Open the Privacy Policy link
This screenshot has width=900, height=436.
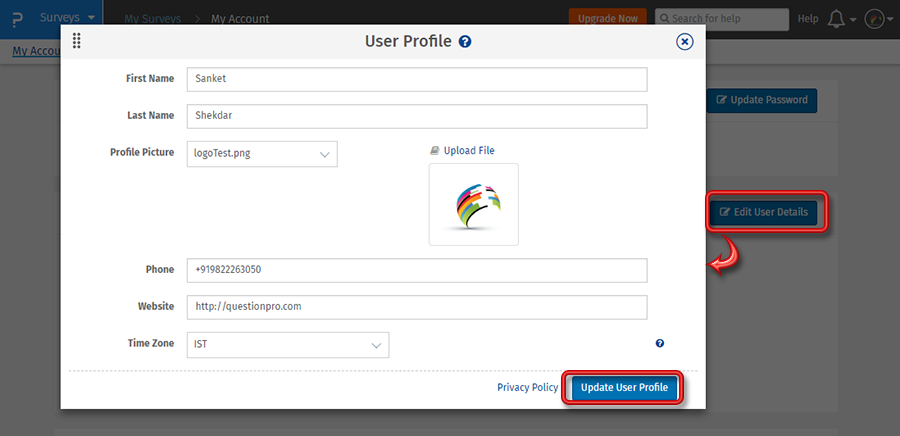[527, 388]
